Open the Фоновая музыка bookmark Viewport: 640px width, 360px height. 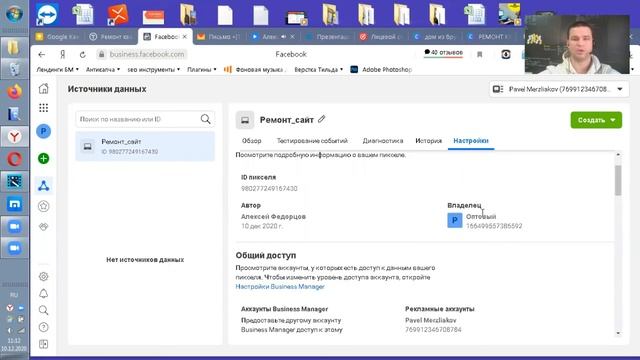click(x=255, y=69)
